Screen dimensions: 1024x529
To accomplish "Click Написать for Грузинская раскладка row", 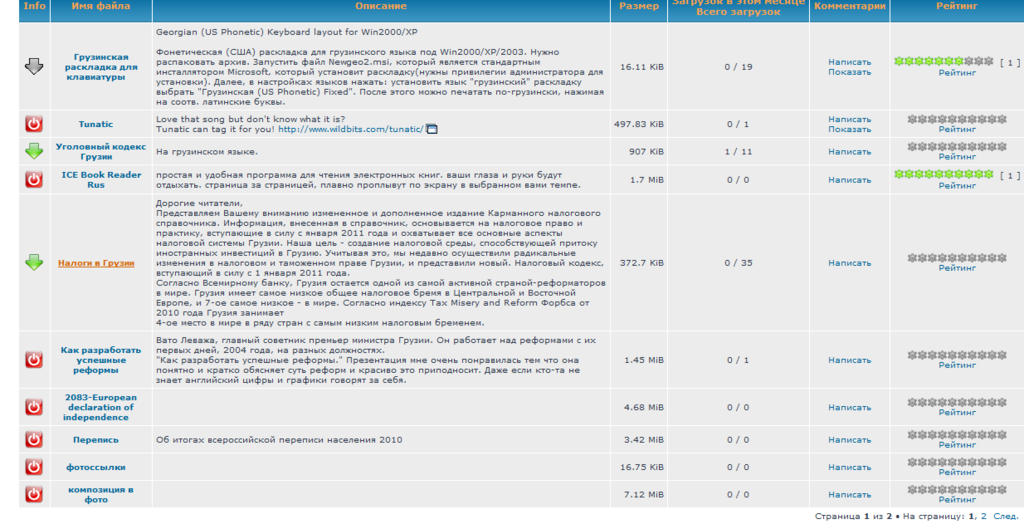I will 849,62.
